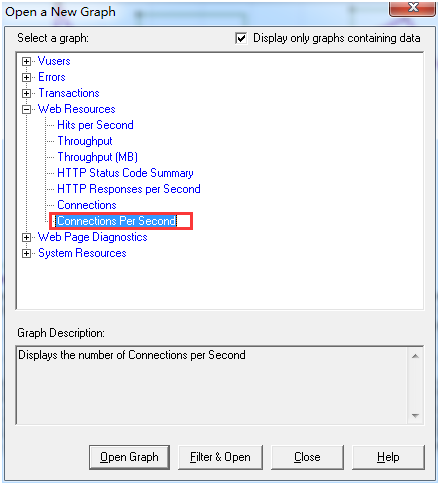Click description scrollbar down arrow

[415, 416]
